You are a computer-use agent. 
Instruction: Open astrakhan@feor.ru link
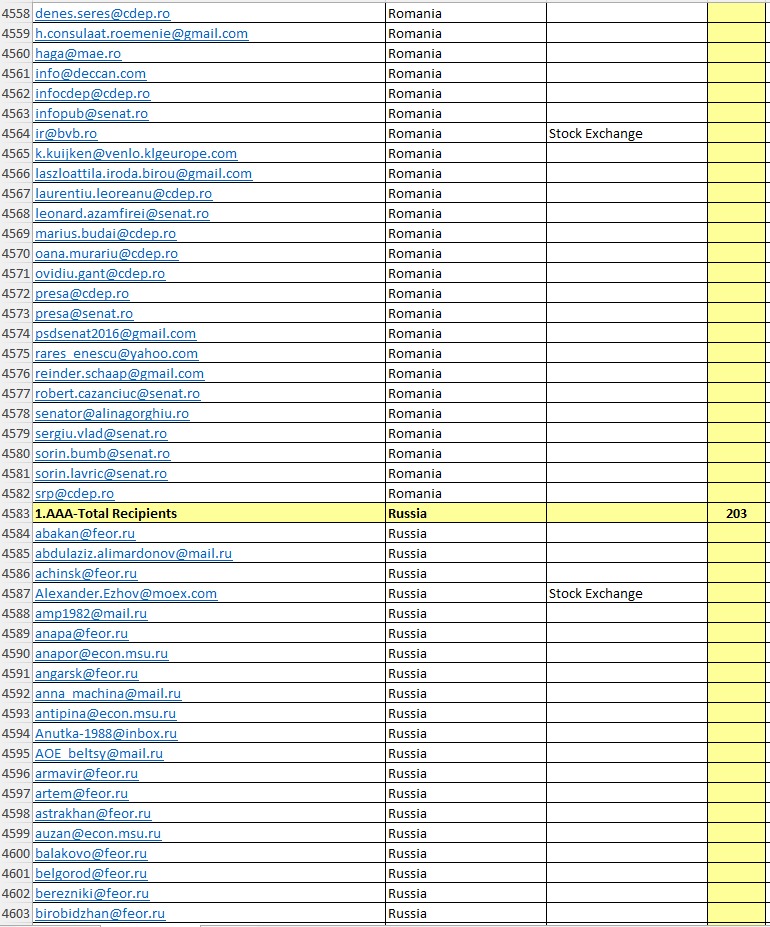(x=93, y=814)
